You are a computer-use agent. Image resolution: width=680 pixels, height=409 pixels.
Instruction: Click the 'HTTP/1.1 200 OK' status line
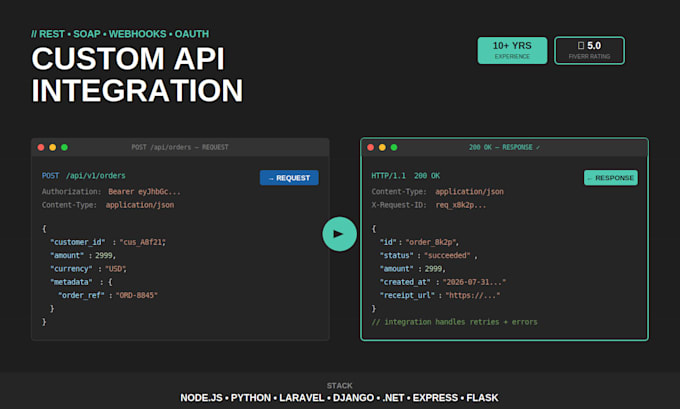405,176
